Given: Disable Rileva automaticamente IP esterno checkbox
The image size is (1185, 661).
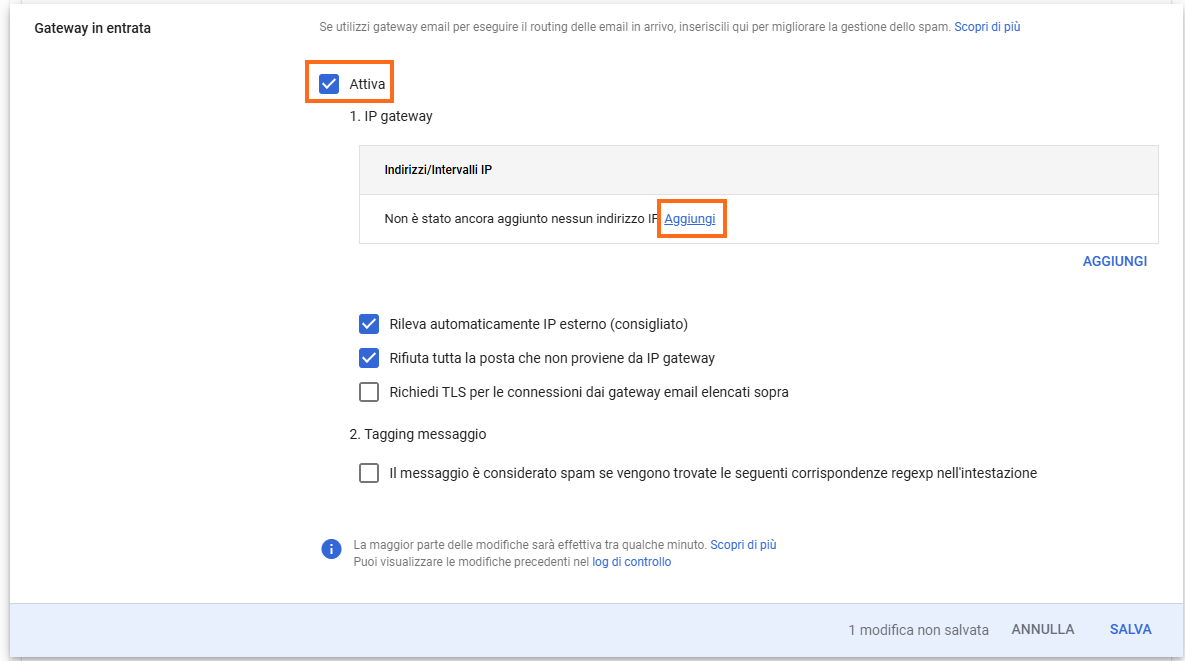Looking at the screenshot, I should pos(369,324).
